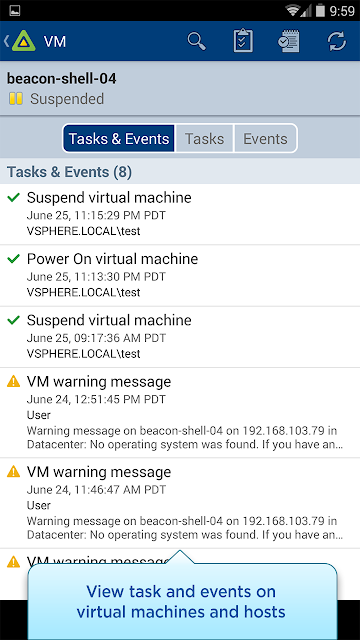This screenshot has width=360, height=640.
Task: Open VM warning message at 11:46:47 AM
Action: [180, 503]
